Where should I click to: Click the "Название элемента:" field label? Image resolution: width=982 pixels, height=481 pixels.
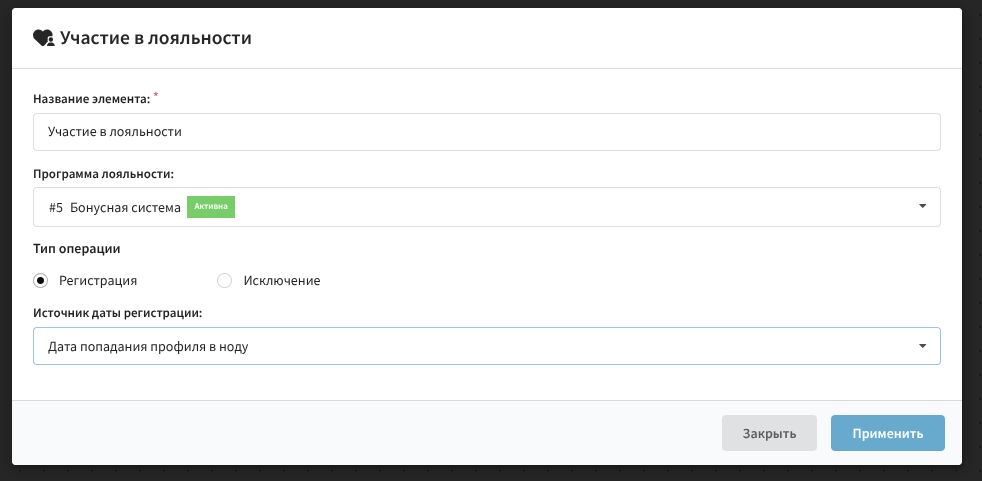click(x=91, y=99)
